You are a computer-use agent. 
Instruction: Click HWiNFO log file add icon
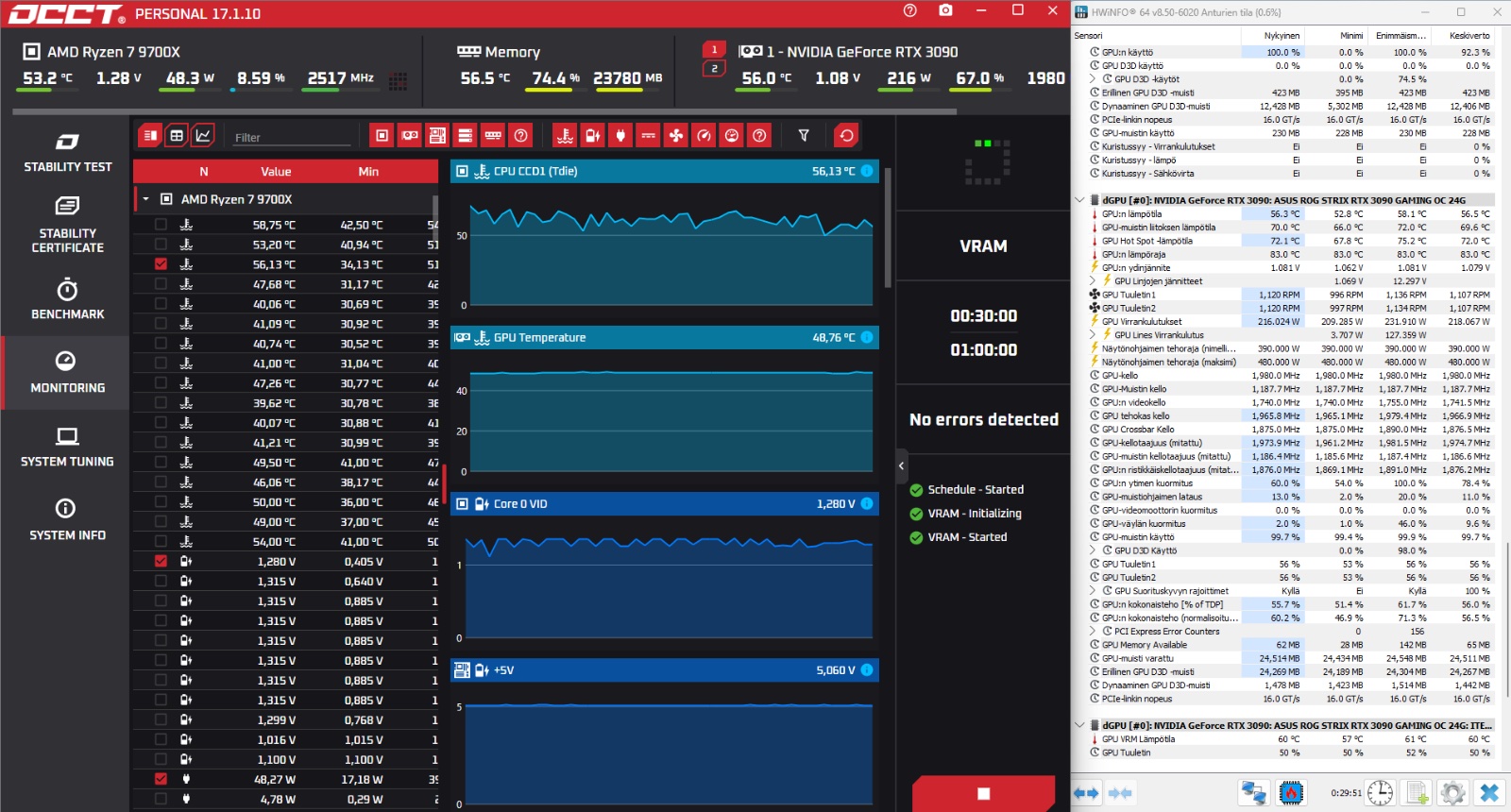pyautogui.click(x=1418, y=793)
